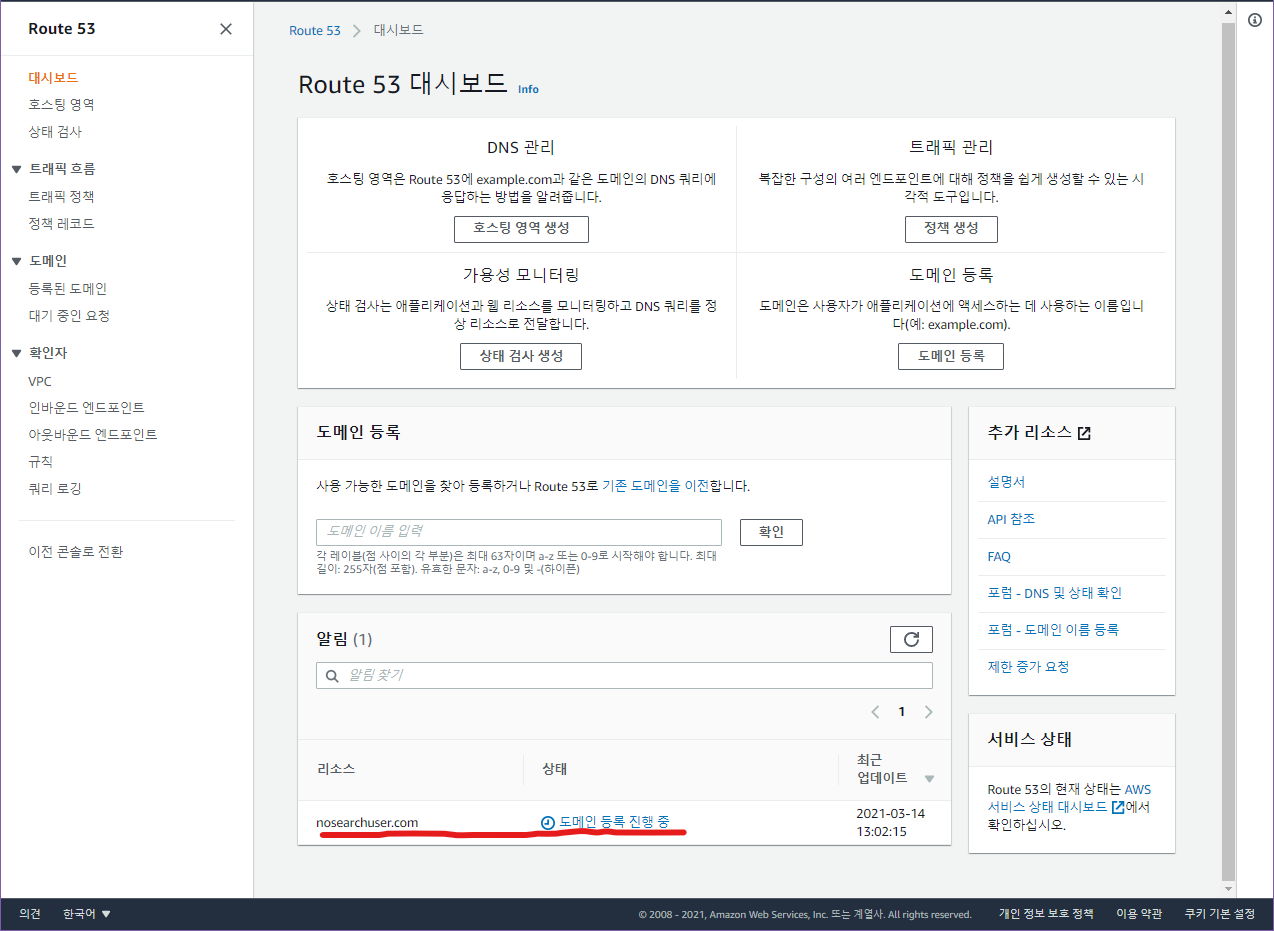This screenshot has width=1274, height=931.
Task: Select the nosearchuser.com resource cell
Action: (x=367, y=823)
